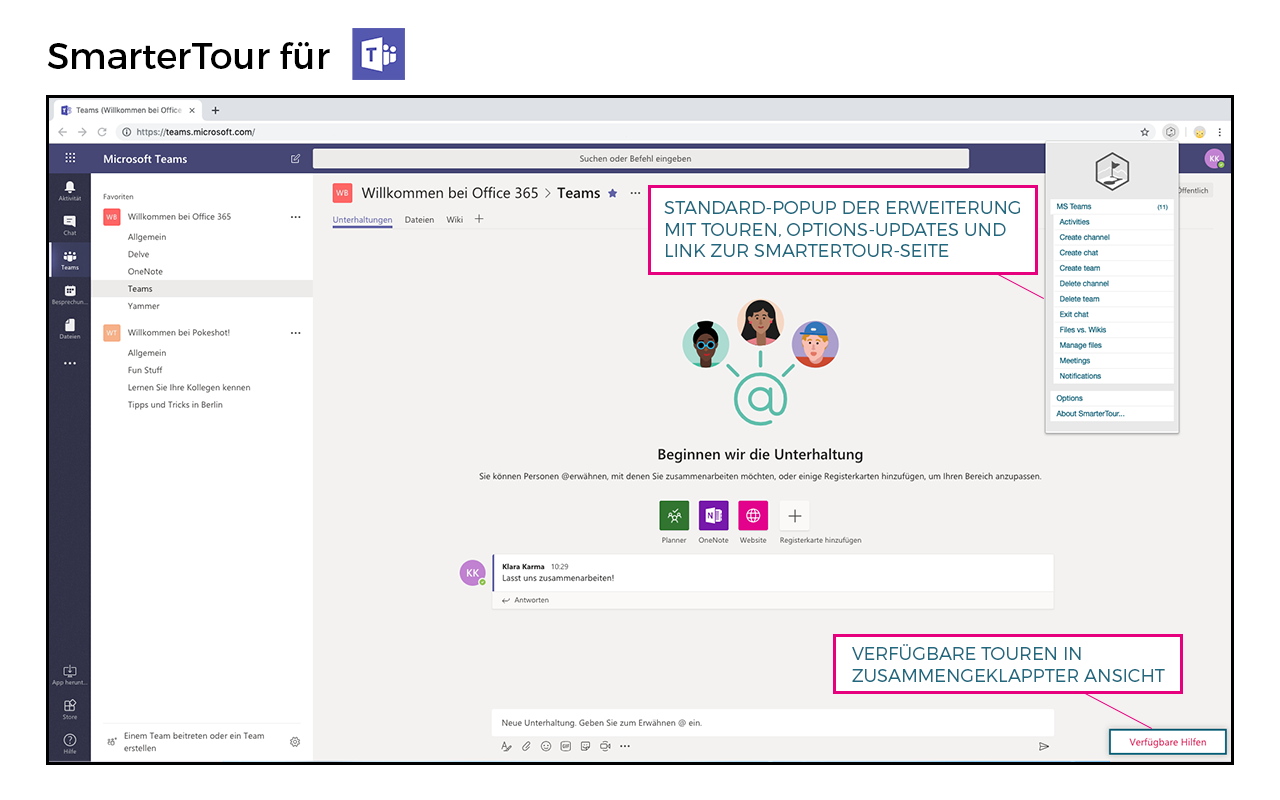1280x800 pixels.
Task: Open Chat in the Teams sidebar
Action: (69, 225)
